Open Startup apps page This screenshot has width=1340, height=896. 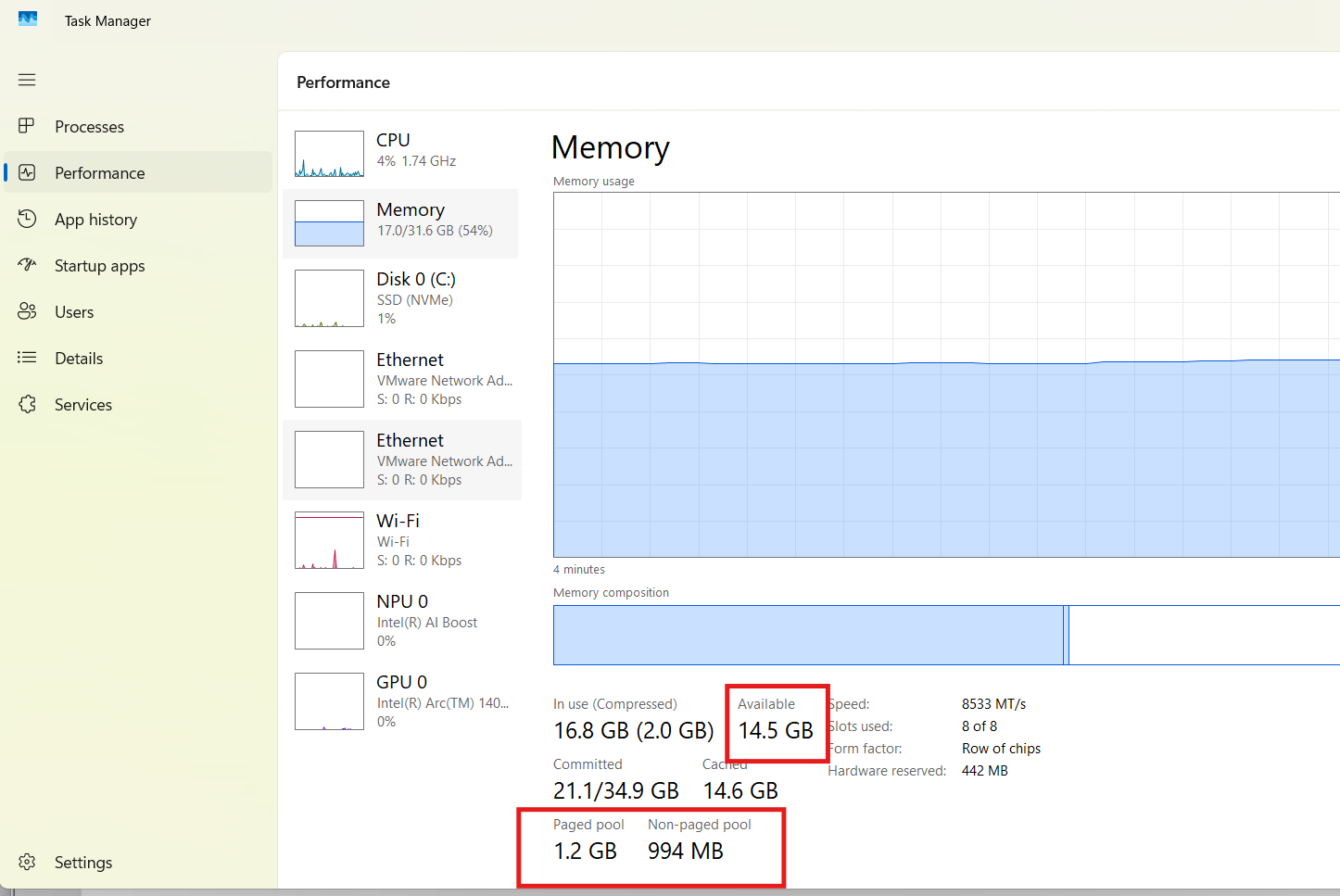(x=138, y=265)
